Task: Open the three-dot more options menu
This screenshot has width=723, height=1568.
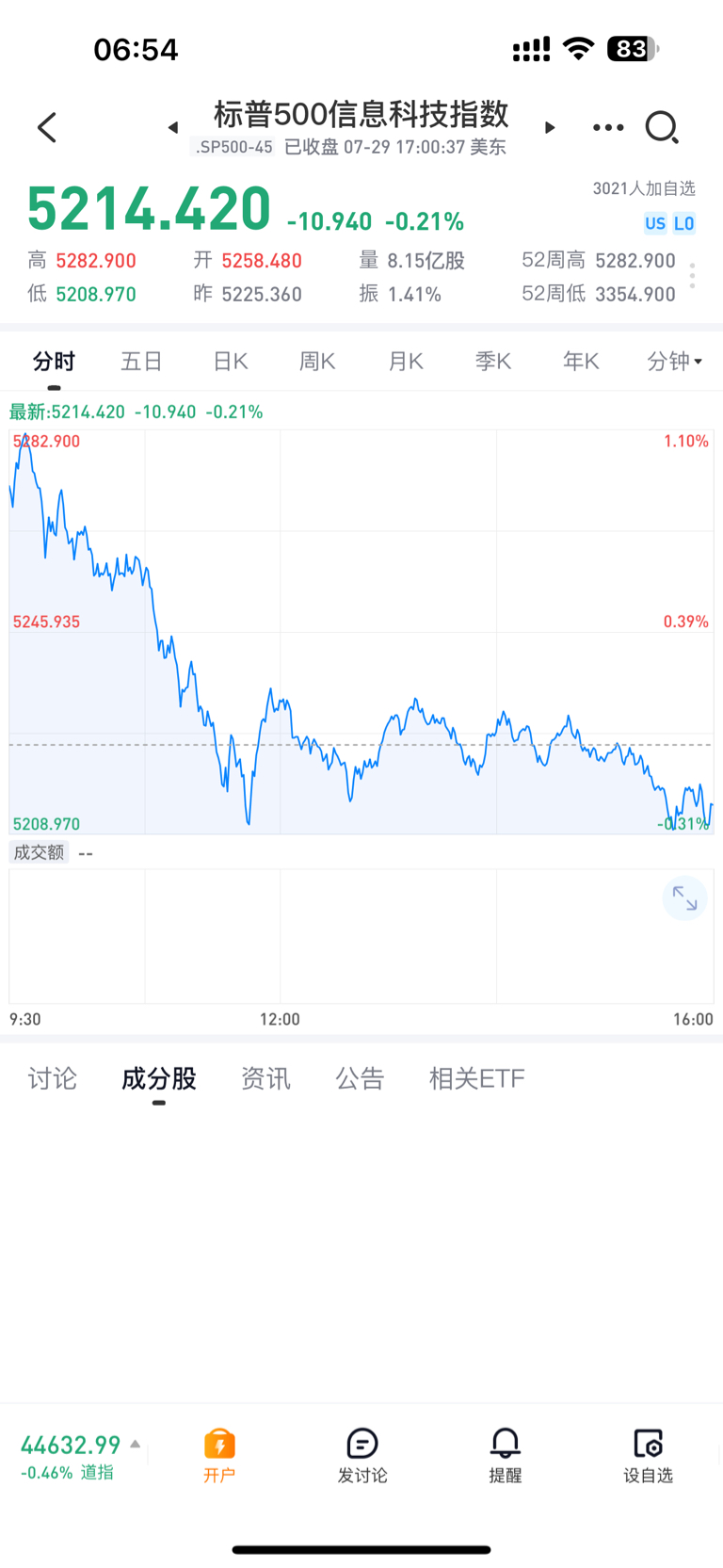Action: coord(608,127)
